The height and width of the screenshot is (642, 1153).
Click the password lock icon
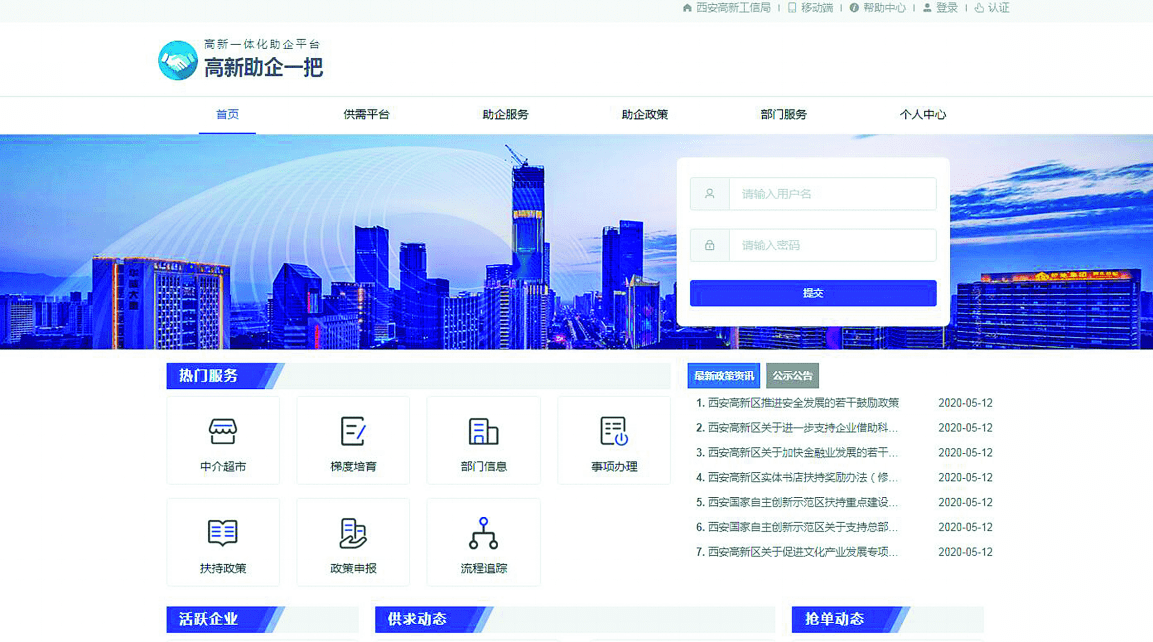pyautogui.click(x=708, y=245)
